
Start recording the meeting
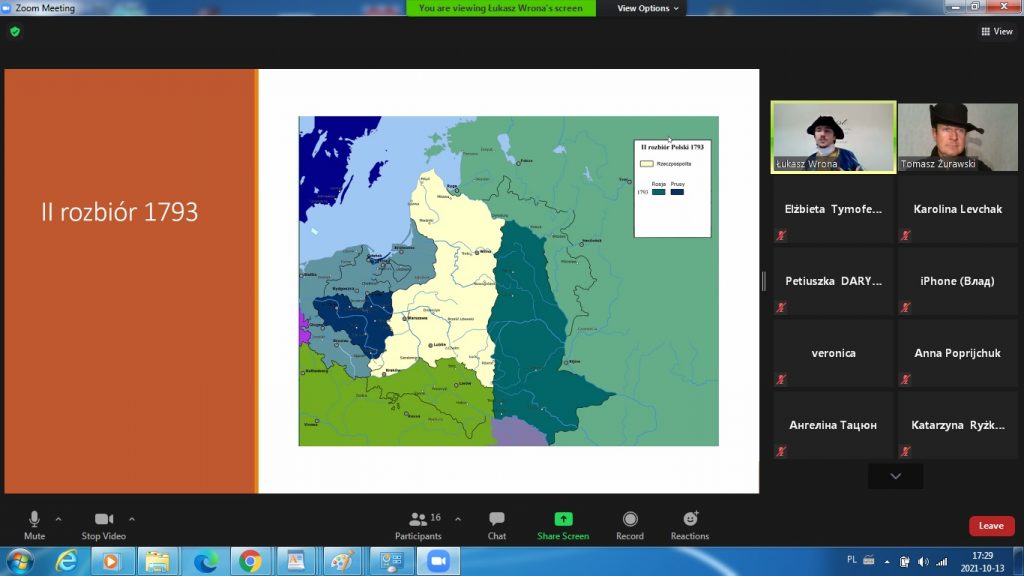(630, 524)
